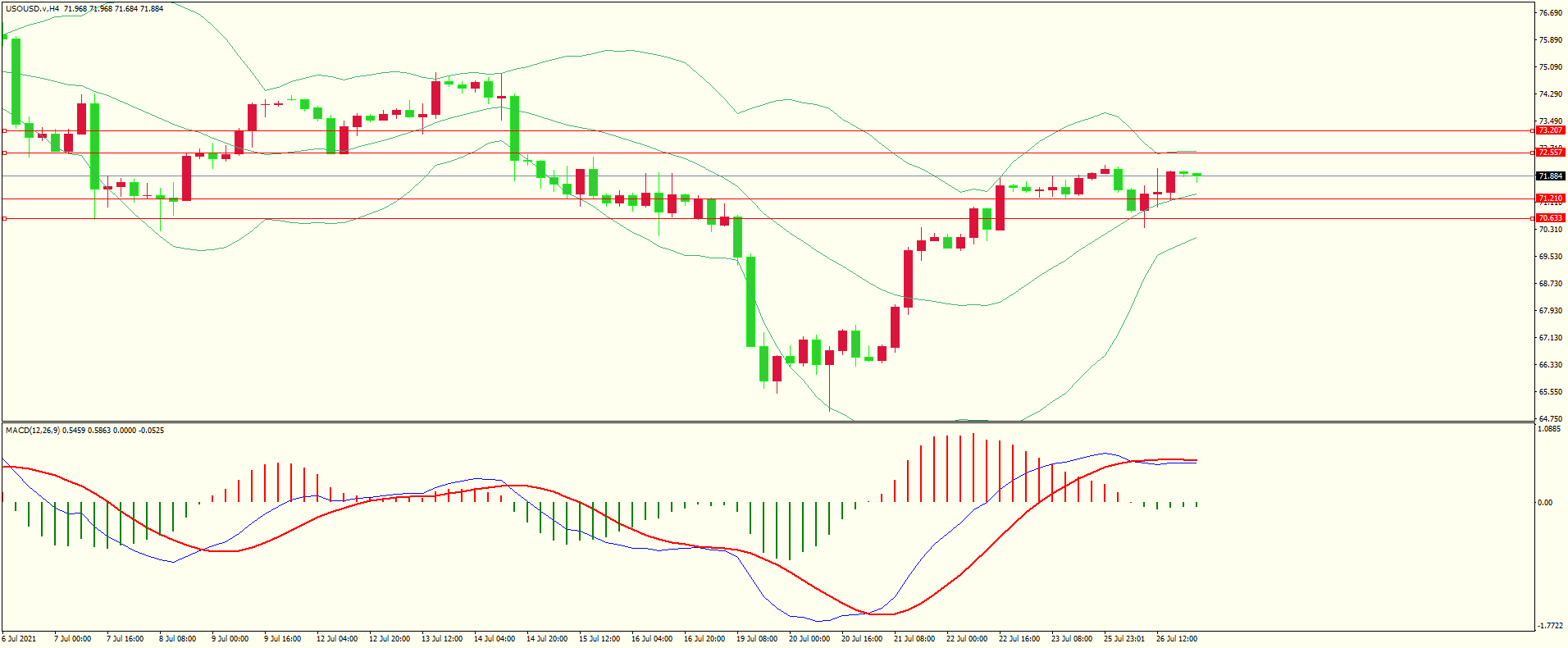
Task: Click right square handle beside 70.633 tag
Action: (1534, 218)
